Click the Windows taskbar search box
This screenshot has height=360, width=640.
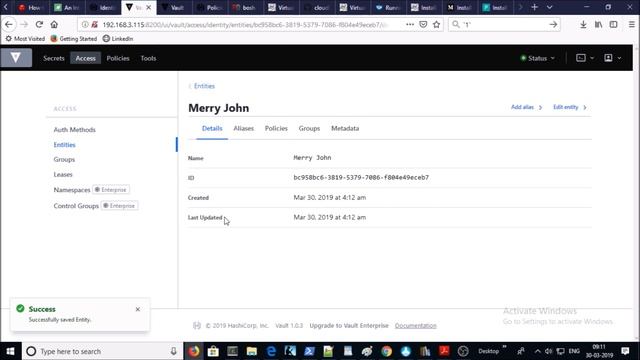click(x=102, y=351)
